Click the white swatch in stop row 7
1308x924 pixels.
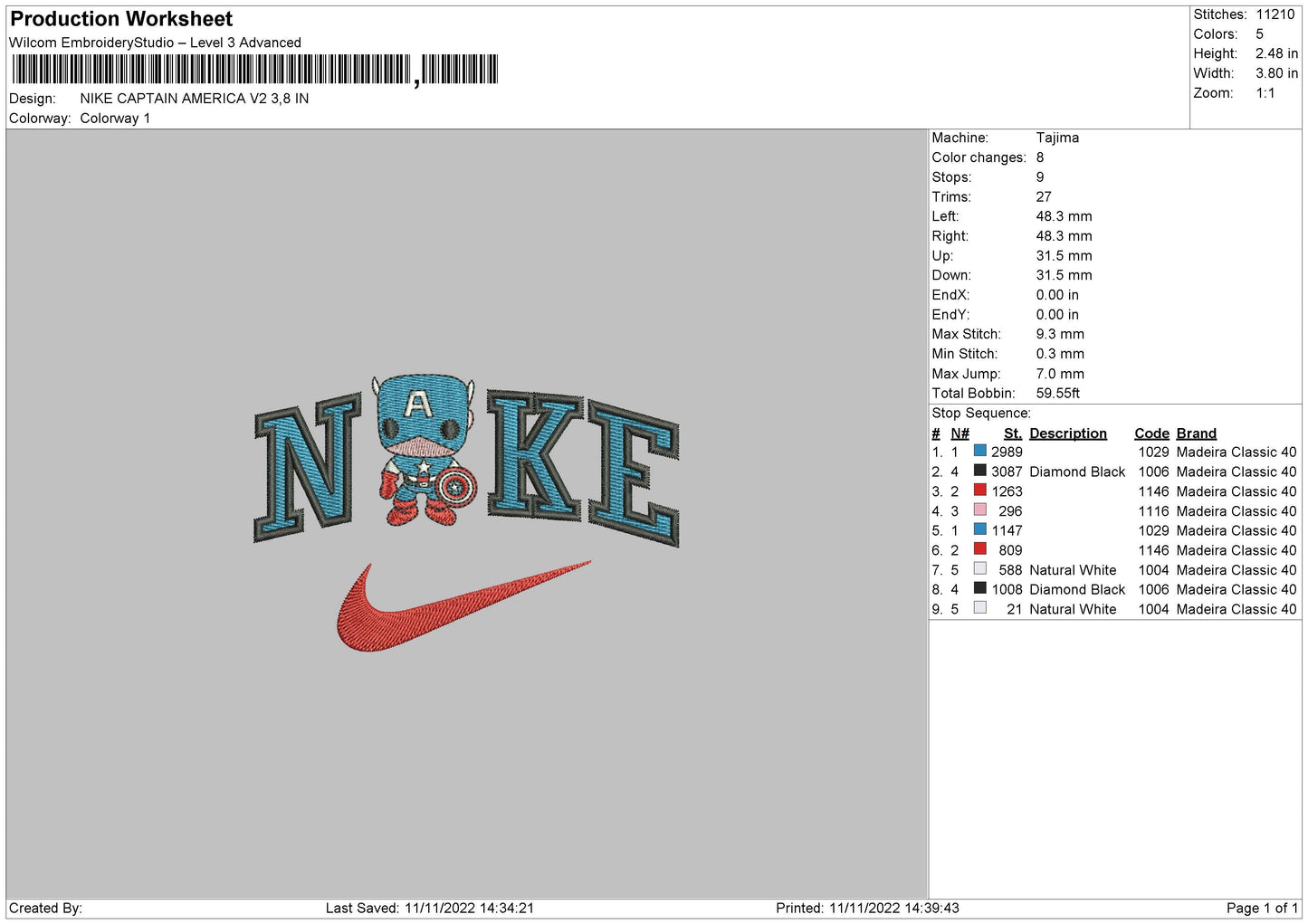(x=979, y=568)
